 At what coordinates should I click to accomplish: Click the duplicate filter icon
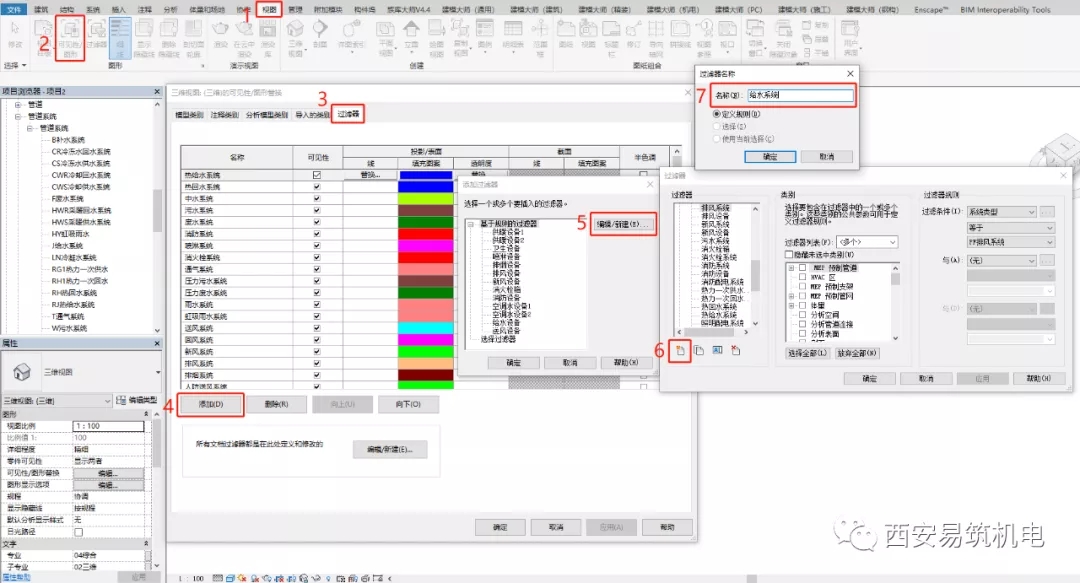(698, 351)
